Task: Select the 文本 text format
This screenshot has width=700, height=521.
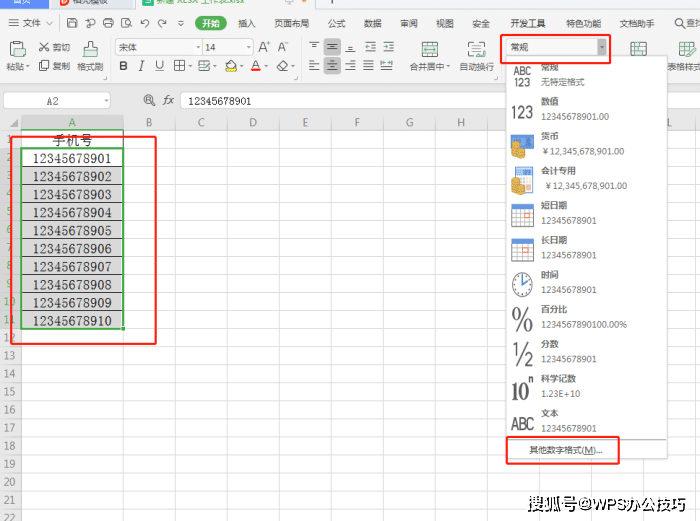Action: (x=587, y=421)
